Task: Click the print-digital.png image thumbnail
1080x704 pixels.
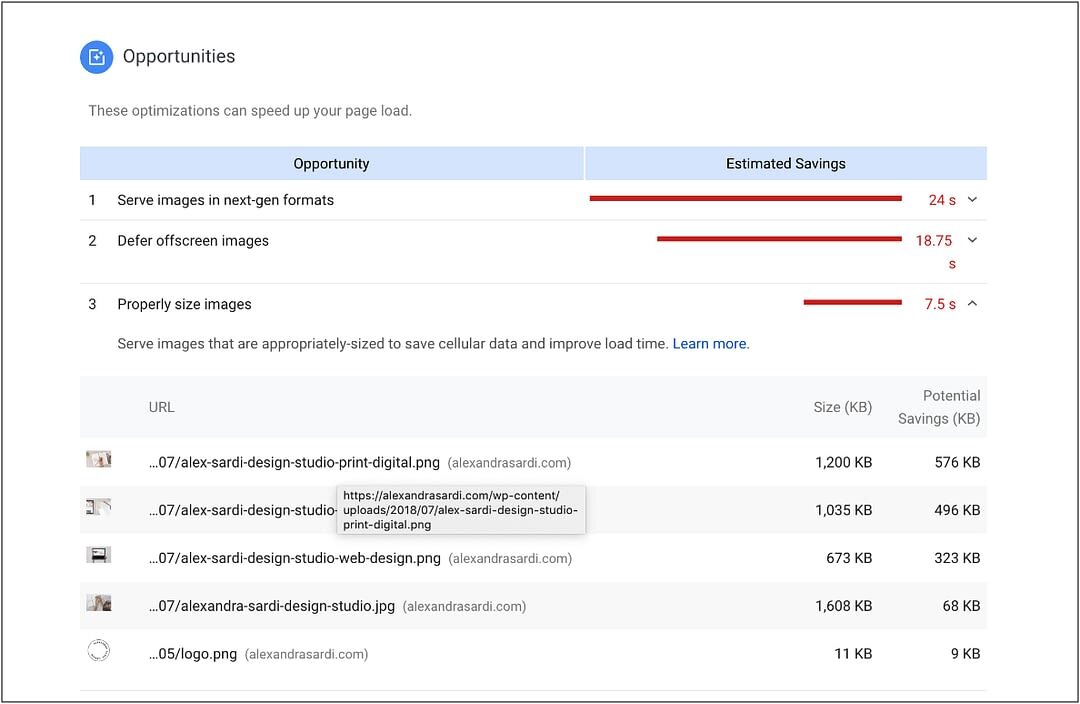Action: click(98, 460)
